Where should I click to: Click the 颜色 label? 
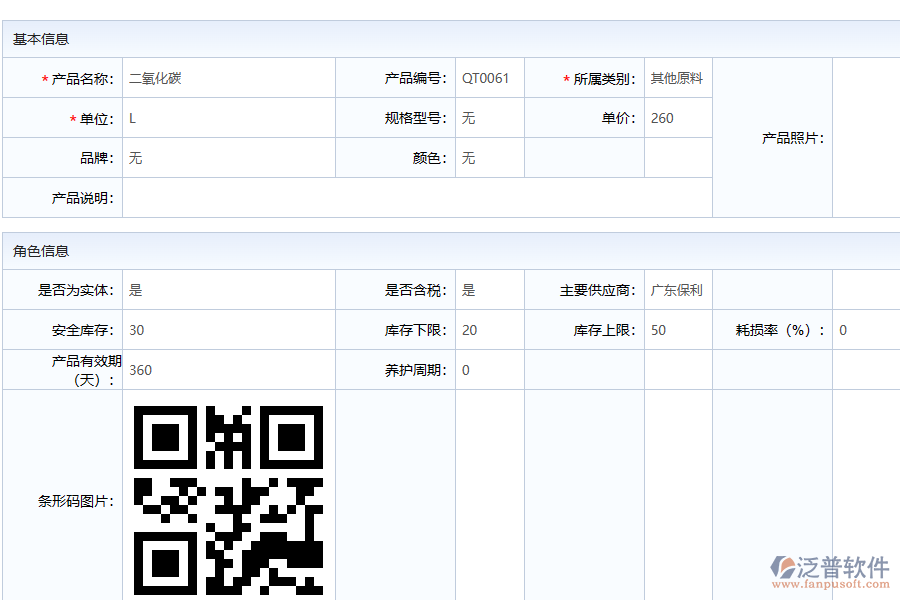pyautogui.click(x=430, y=158)
